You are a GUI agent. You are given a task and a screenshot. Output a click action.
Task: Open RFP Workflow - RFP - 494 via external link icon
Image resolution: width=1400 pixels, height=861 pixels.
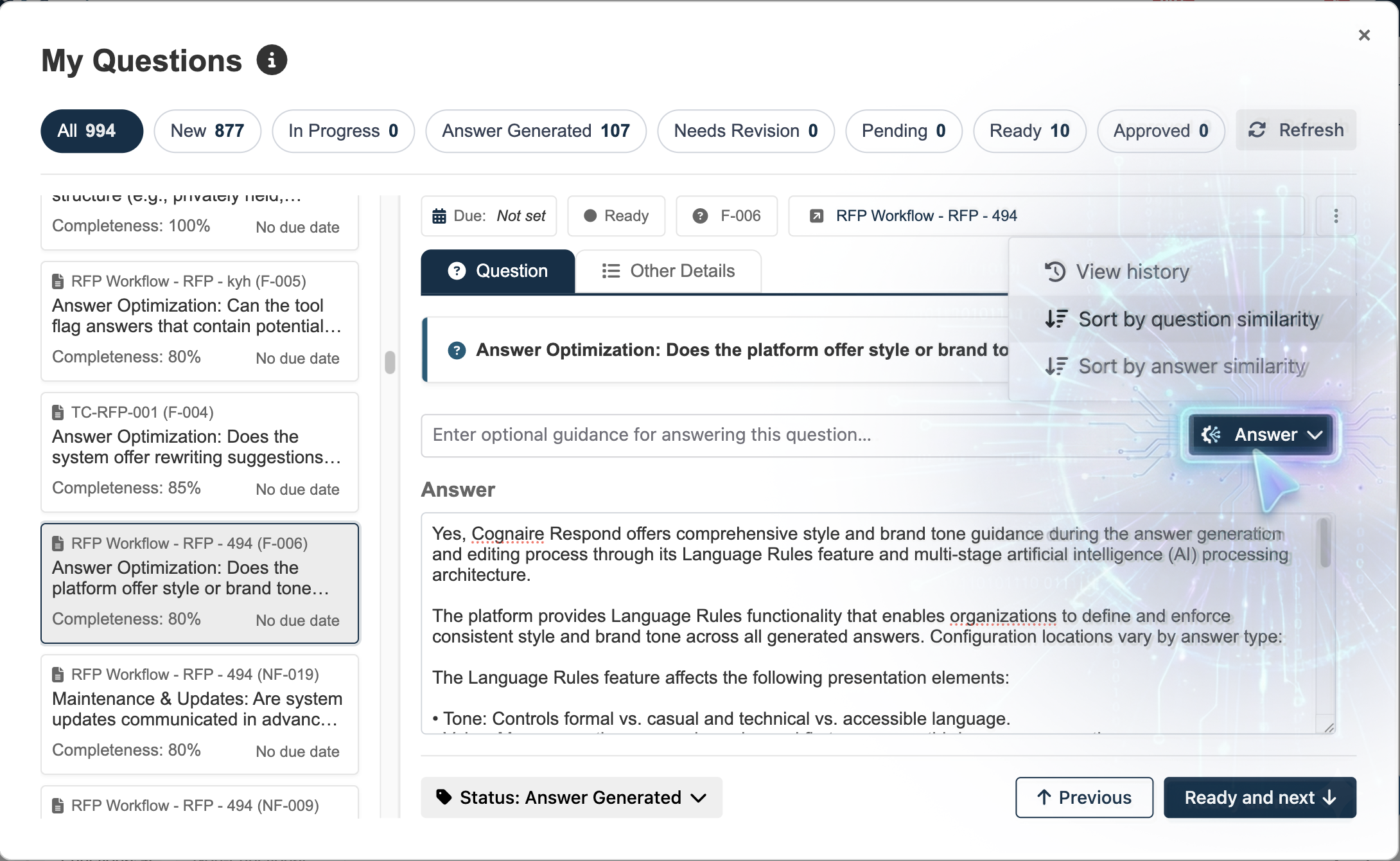pyautogui.click(x=817, y=215)
